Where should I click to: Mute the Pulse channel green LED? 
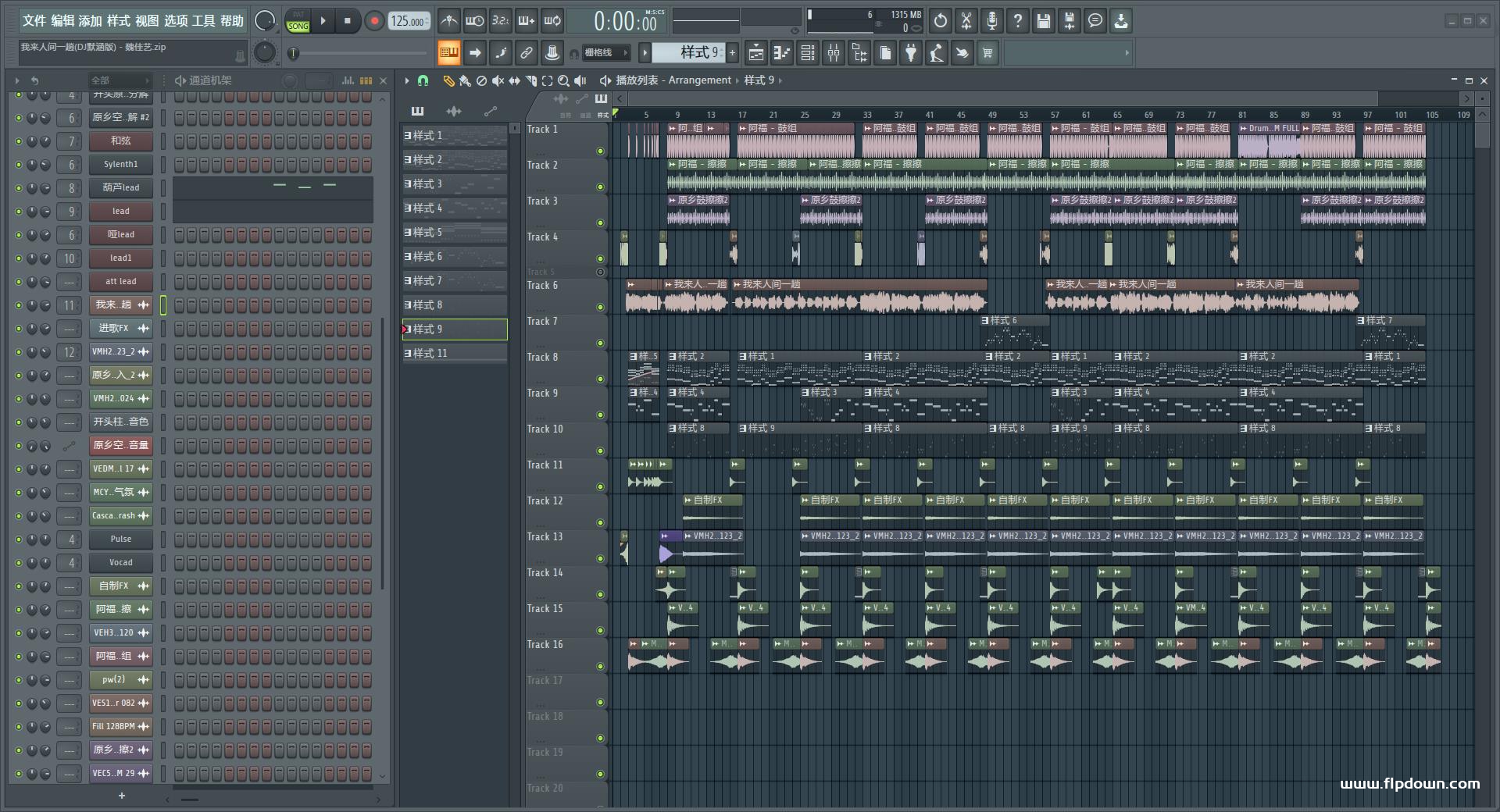19,540
